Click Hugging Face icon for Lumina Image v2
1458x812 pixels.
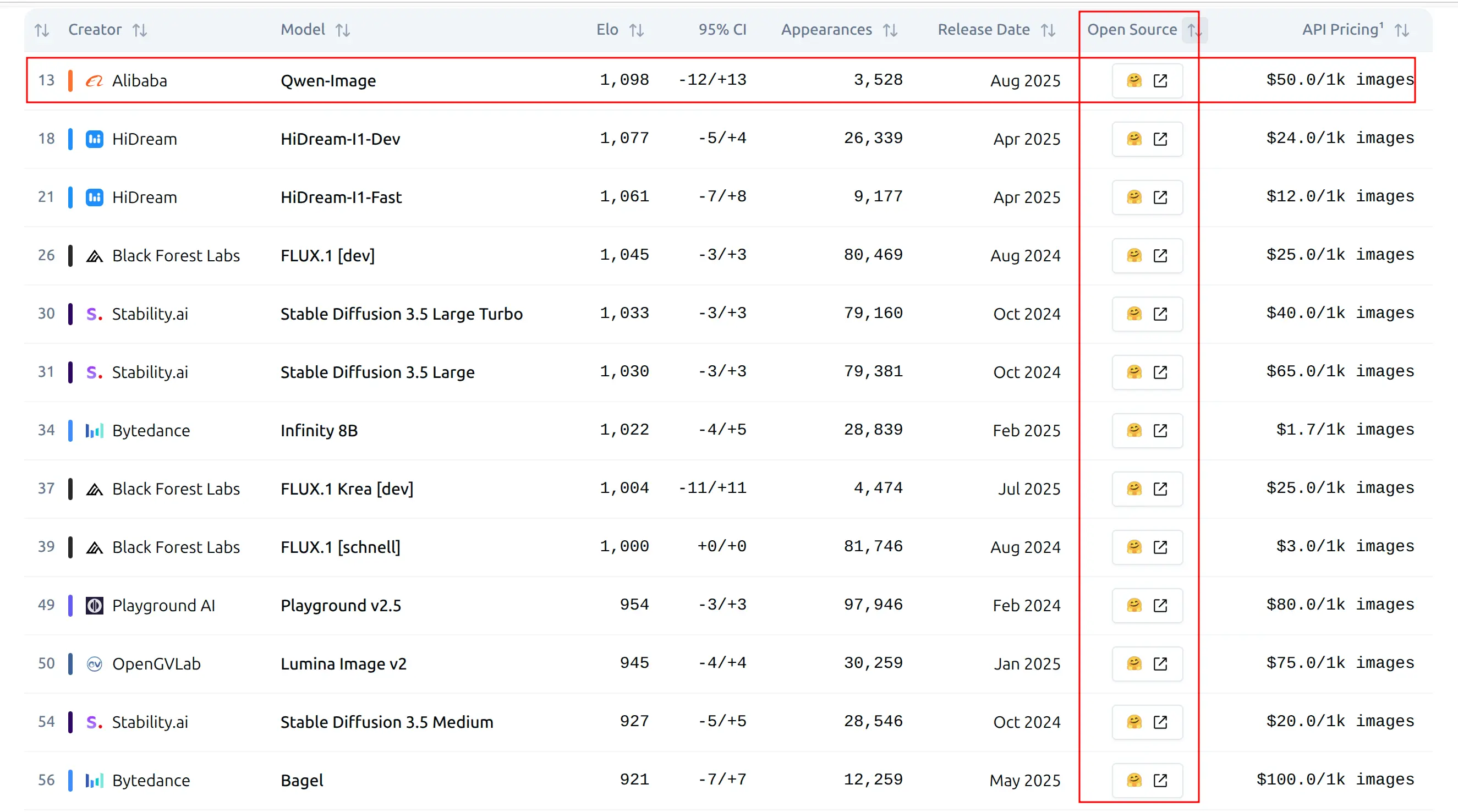click(1134, 663)
